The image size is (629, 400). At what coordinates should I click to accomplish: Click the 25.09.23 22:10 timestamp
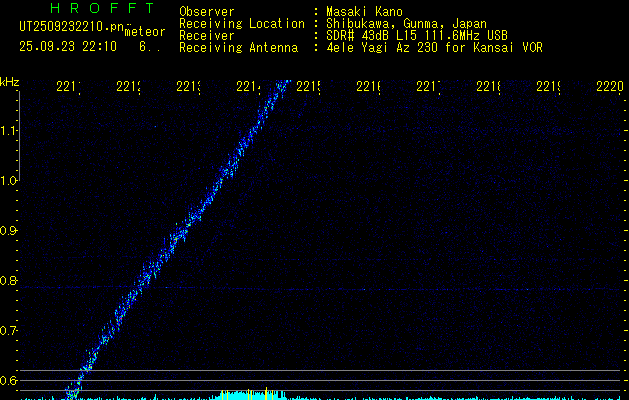68,47
